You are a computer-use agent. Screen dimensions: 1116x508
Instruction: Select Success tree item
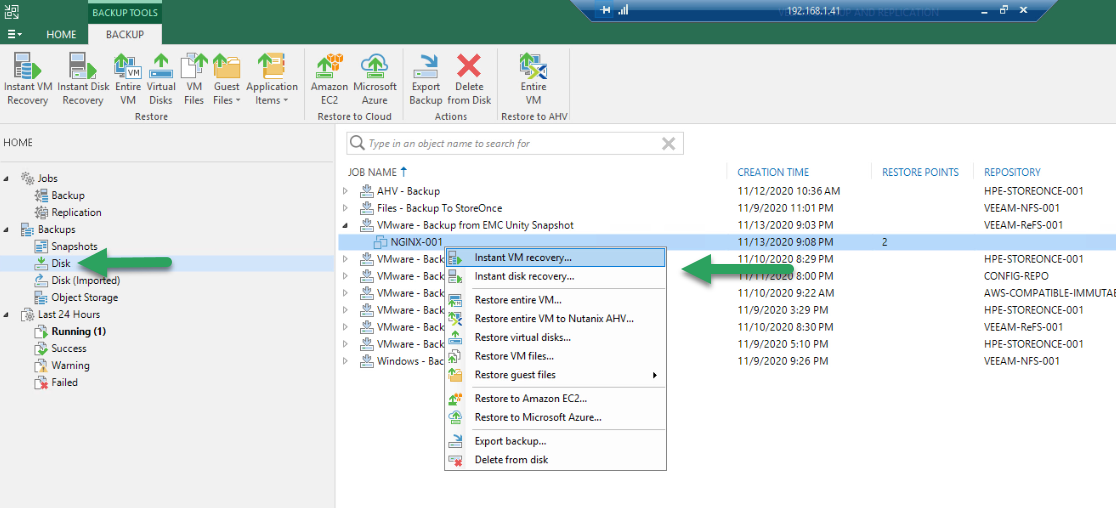(68, 349)
